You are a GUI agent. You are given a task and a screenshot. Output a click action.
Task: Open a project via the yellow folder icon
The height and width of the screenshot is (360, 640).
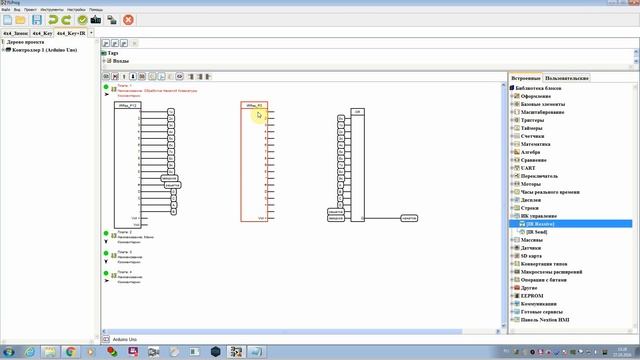coord(20,20)
